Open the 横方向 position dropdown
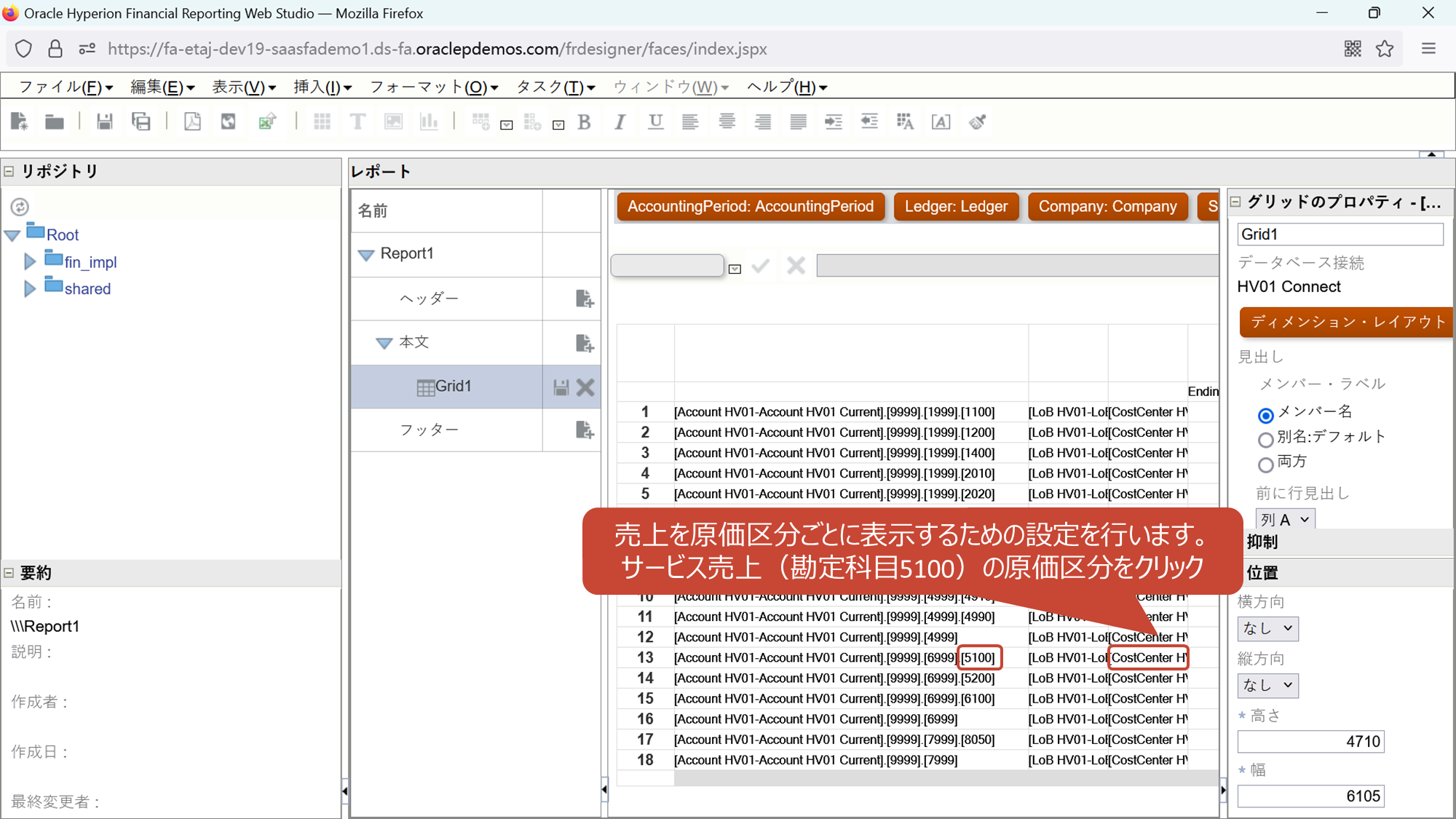 (1267, 628)
